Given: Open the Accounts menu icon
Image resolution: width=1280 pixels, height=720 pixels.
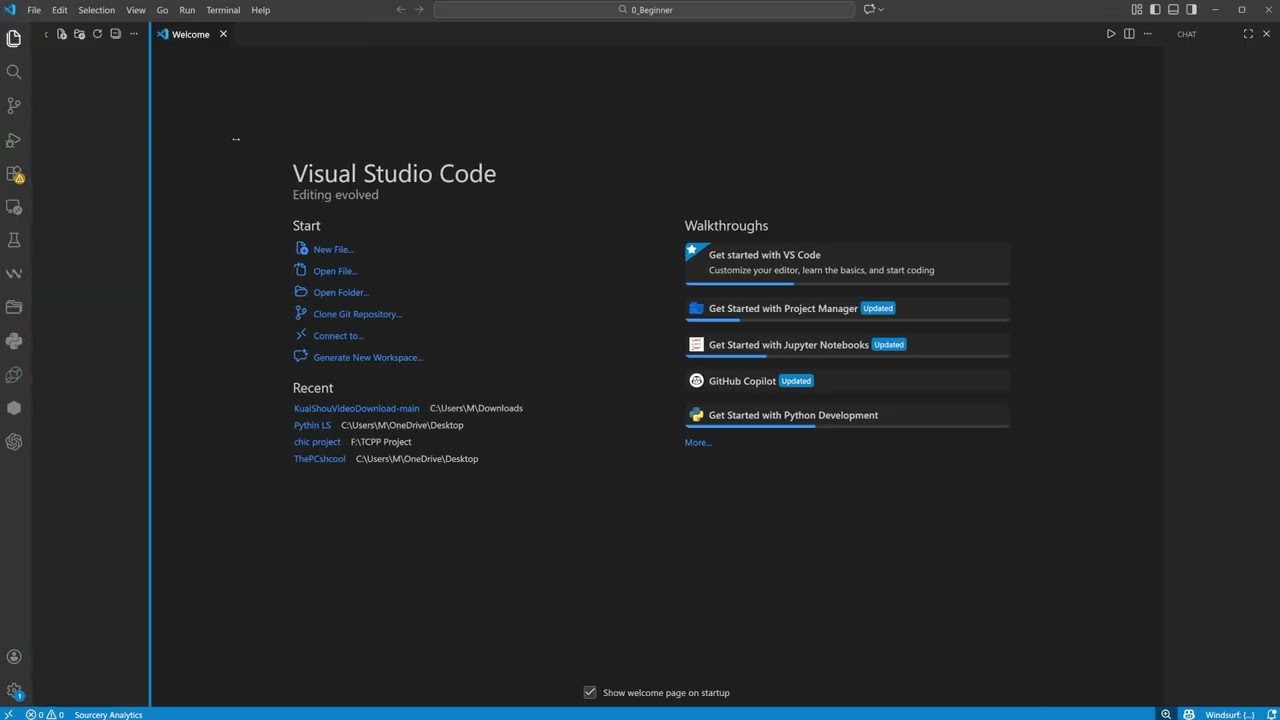Looking at the screenshot, I should [x=14, y=657].
